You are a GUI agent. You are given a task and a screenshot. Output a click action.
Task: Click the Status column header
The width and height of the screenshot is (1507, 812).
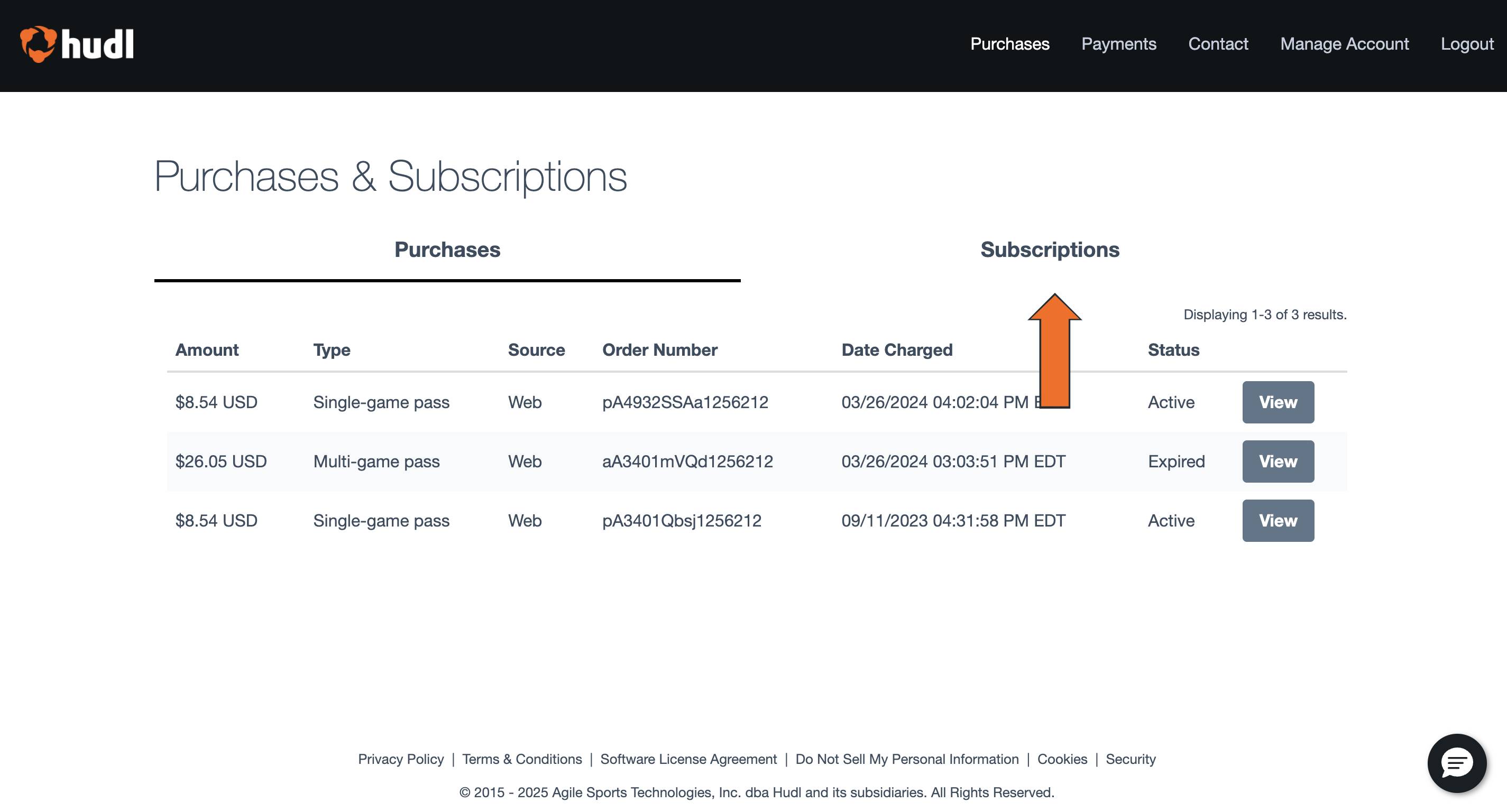coord(1173,350)
